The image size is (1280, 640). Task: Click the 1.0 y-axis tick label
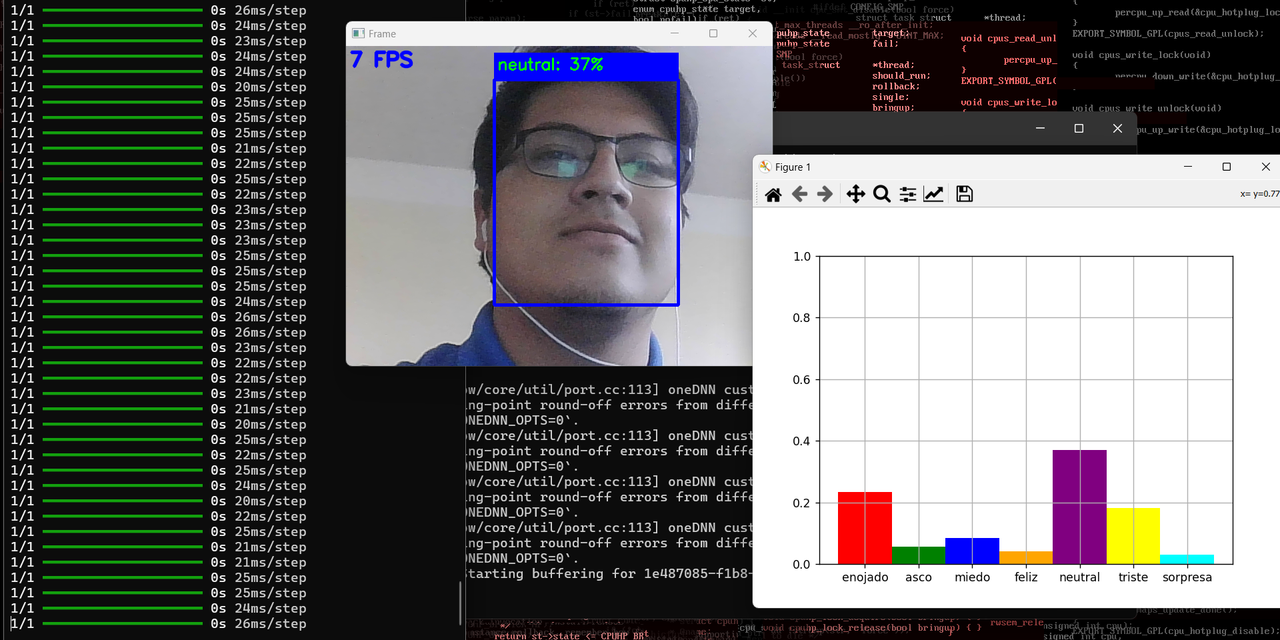pyautogui.click(x=802, y=256)
